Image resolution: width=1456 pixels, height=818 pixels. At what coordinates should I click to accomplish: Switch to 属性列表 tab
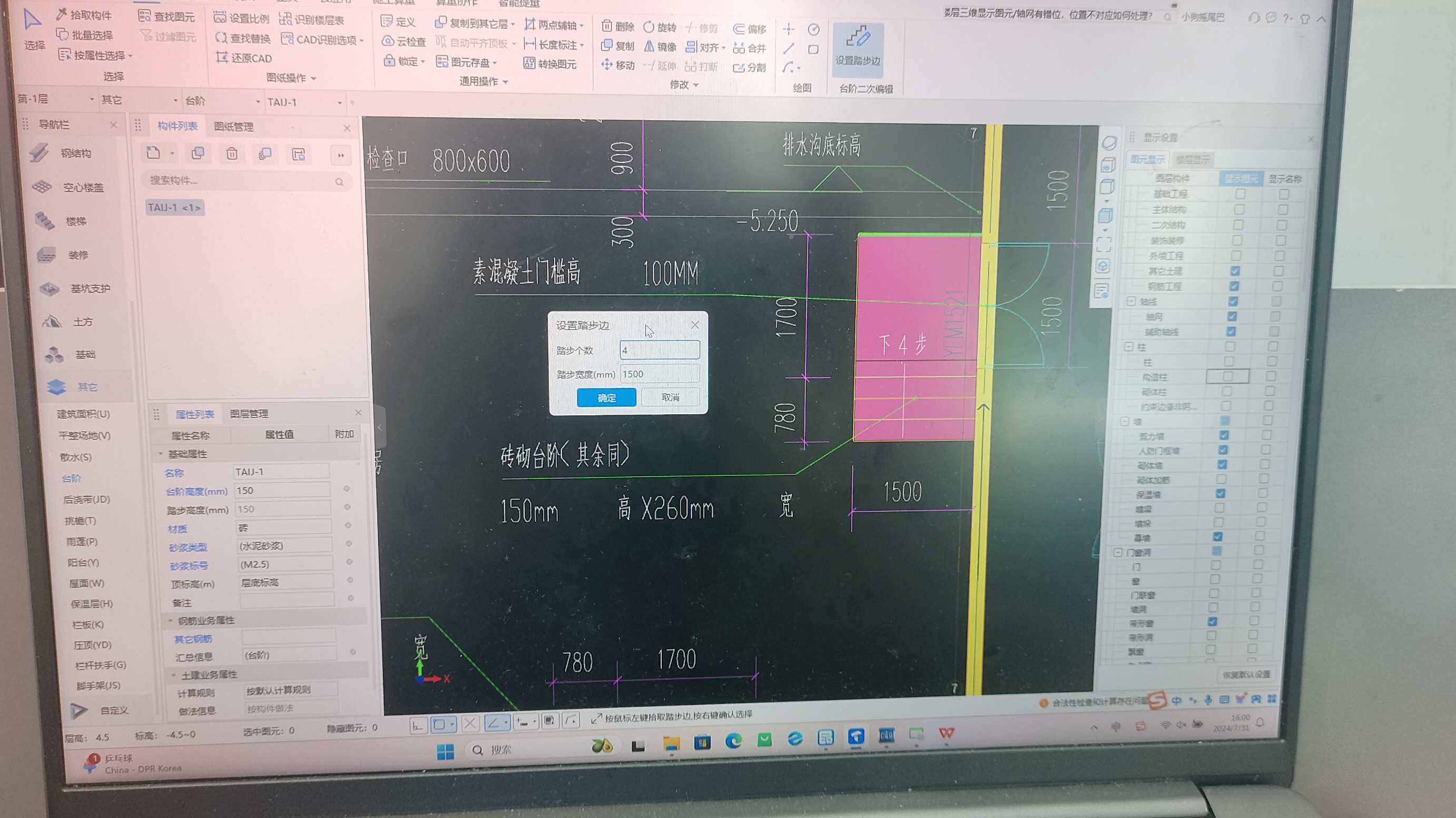point(195,415)
